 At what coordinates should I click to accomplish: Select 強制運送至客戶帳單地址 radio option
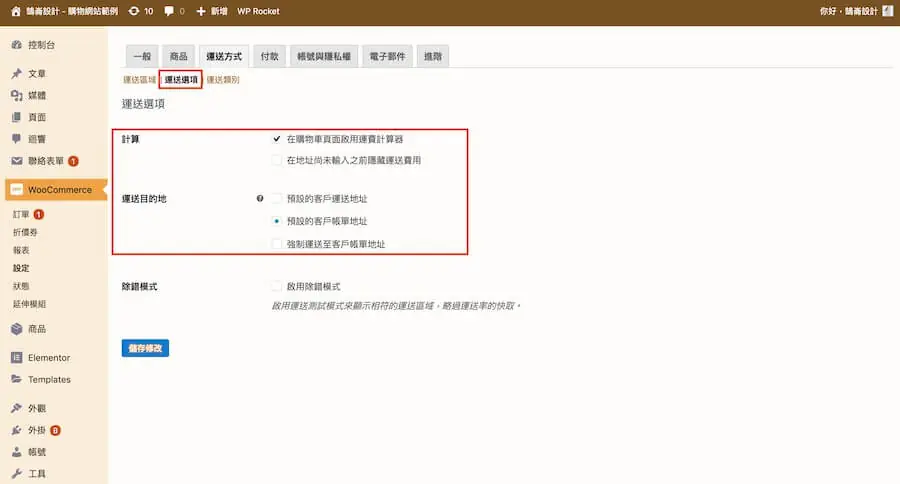[277, 244]
